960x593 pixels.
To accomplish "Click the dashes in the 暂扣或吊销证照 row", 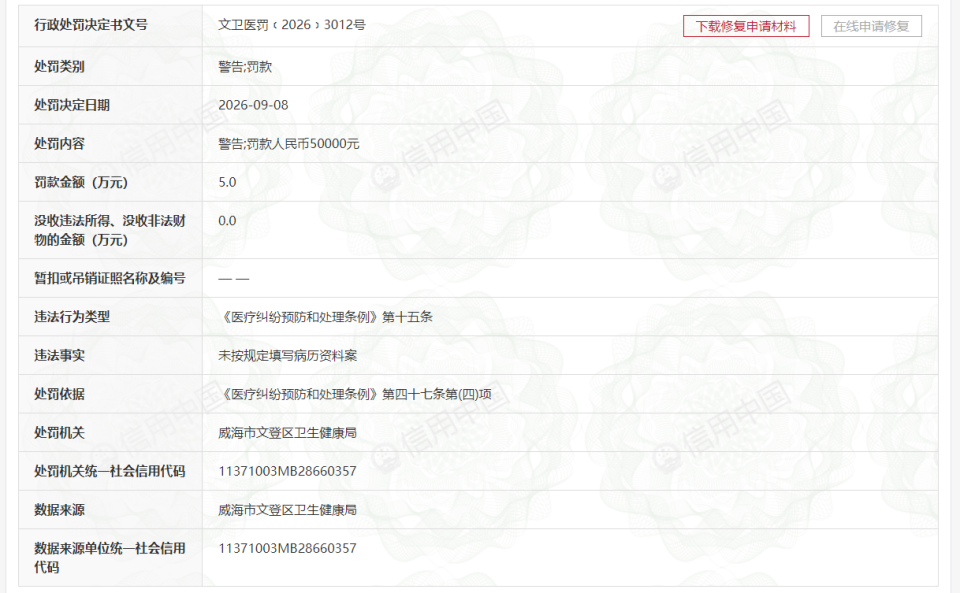I will click(234, 279).
